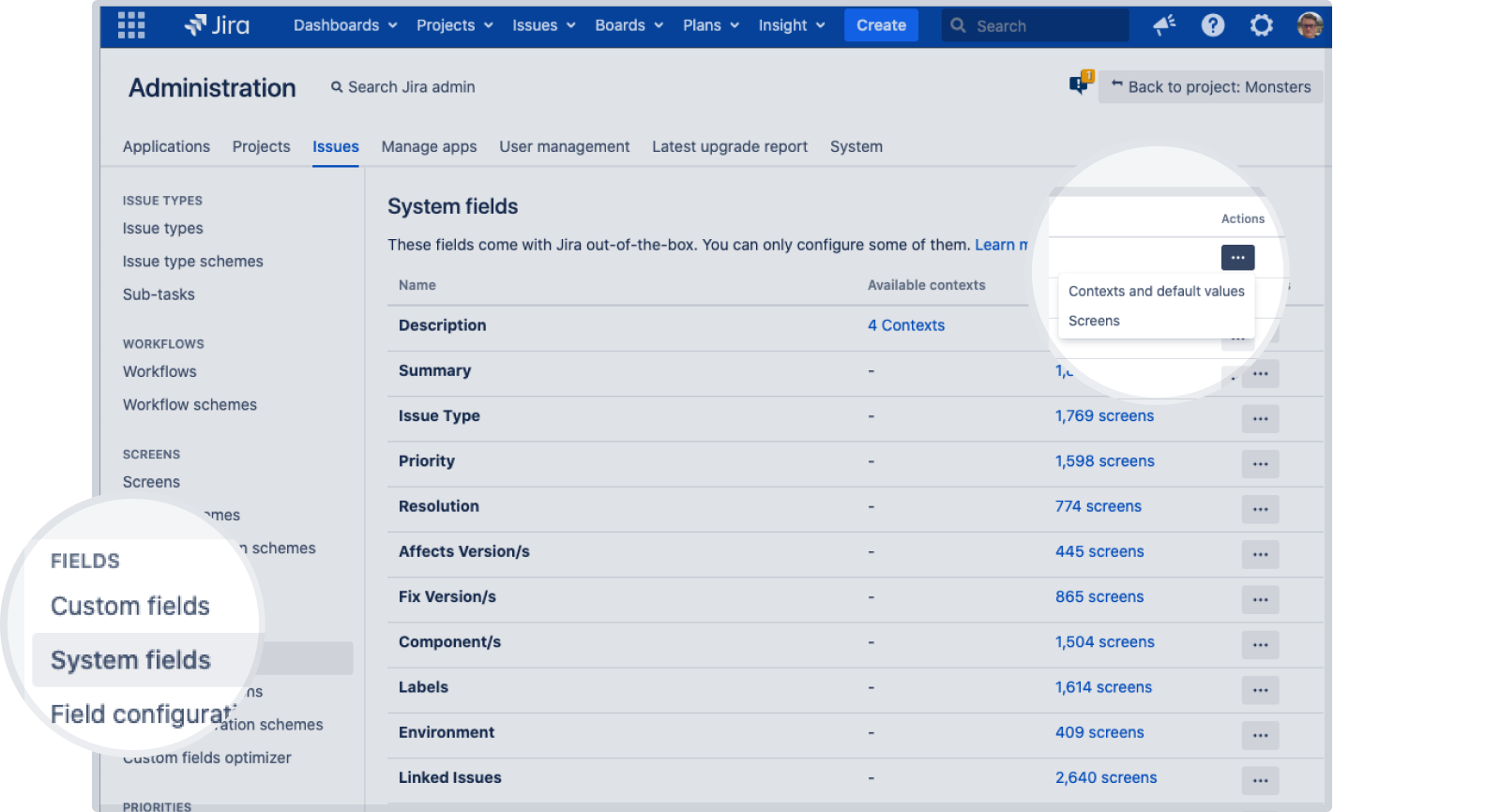
Task: Open actions menu for Issue Type row
Action: (1260, 419)
